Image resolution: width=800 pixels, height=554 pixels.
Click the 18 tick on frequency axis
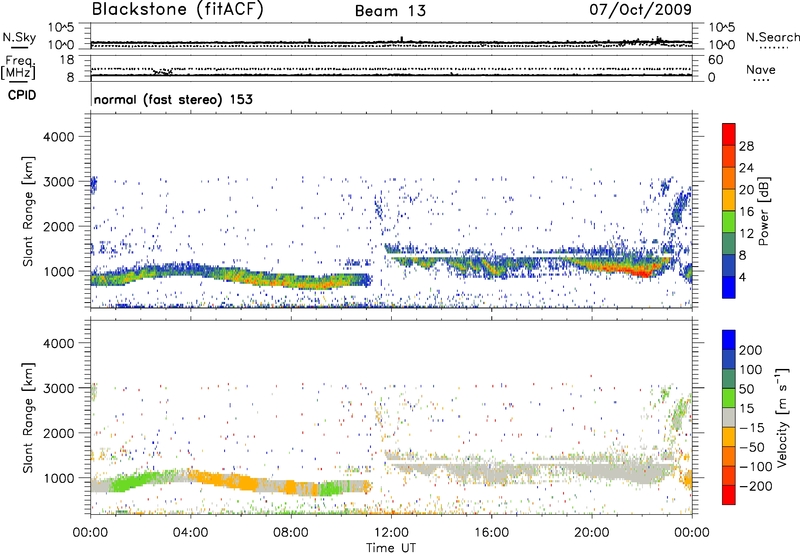click(67, 60)
